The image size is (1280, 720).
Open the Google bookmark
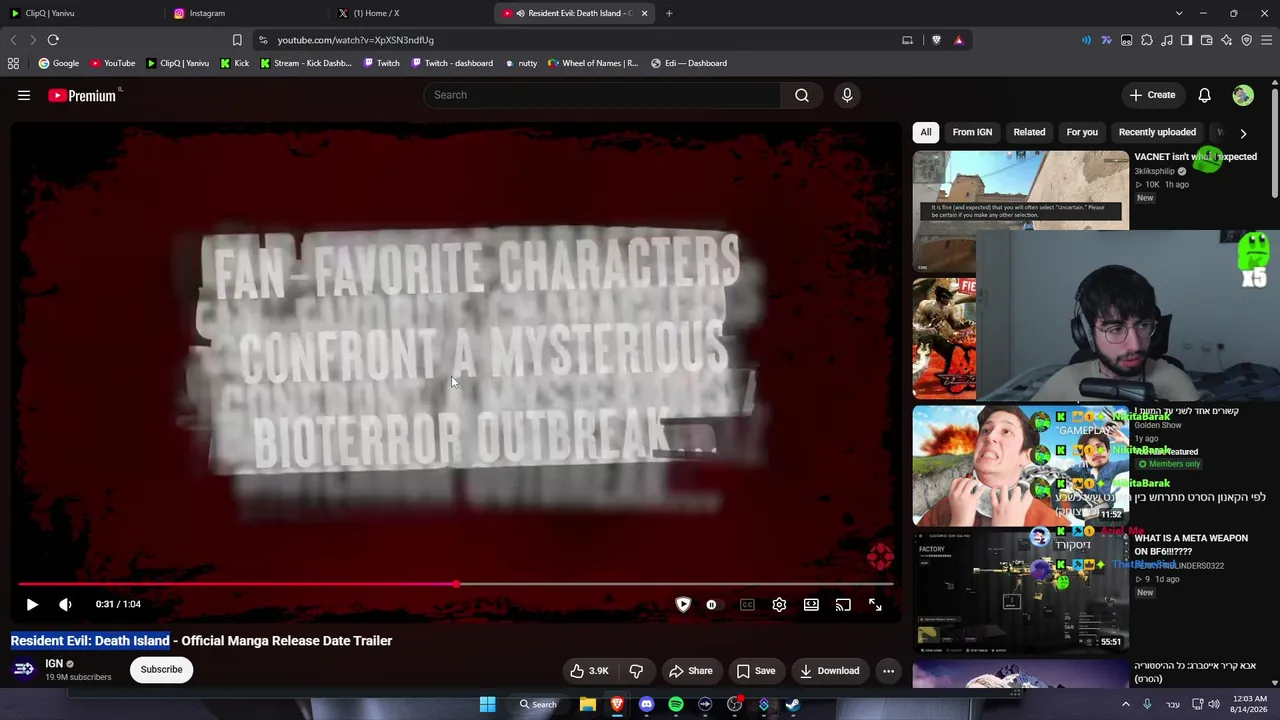coord(58,63)
